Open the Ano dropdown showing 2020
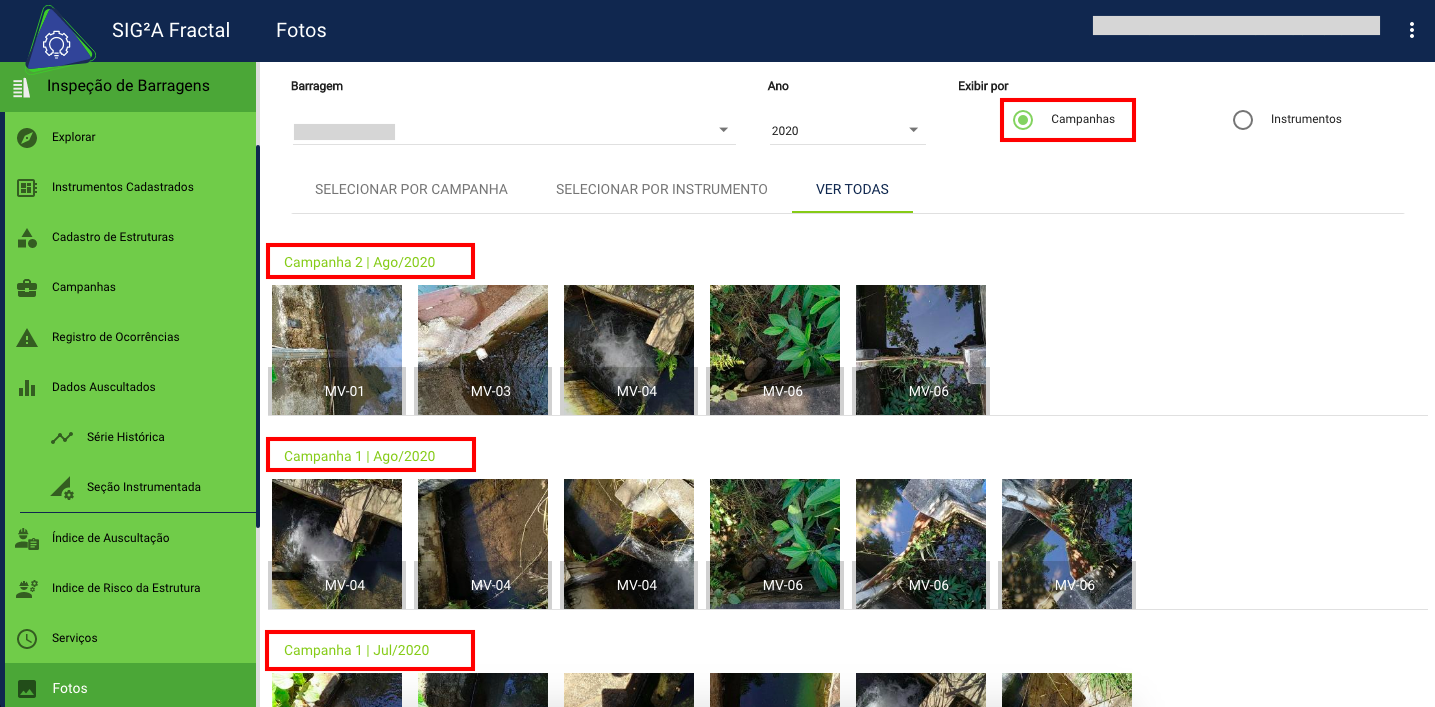The width and height of the screenshot is (1435, 707). 848,131
